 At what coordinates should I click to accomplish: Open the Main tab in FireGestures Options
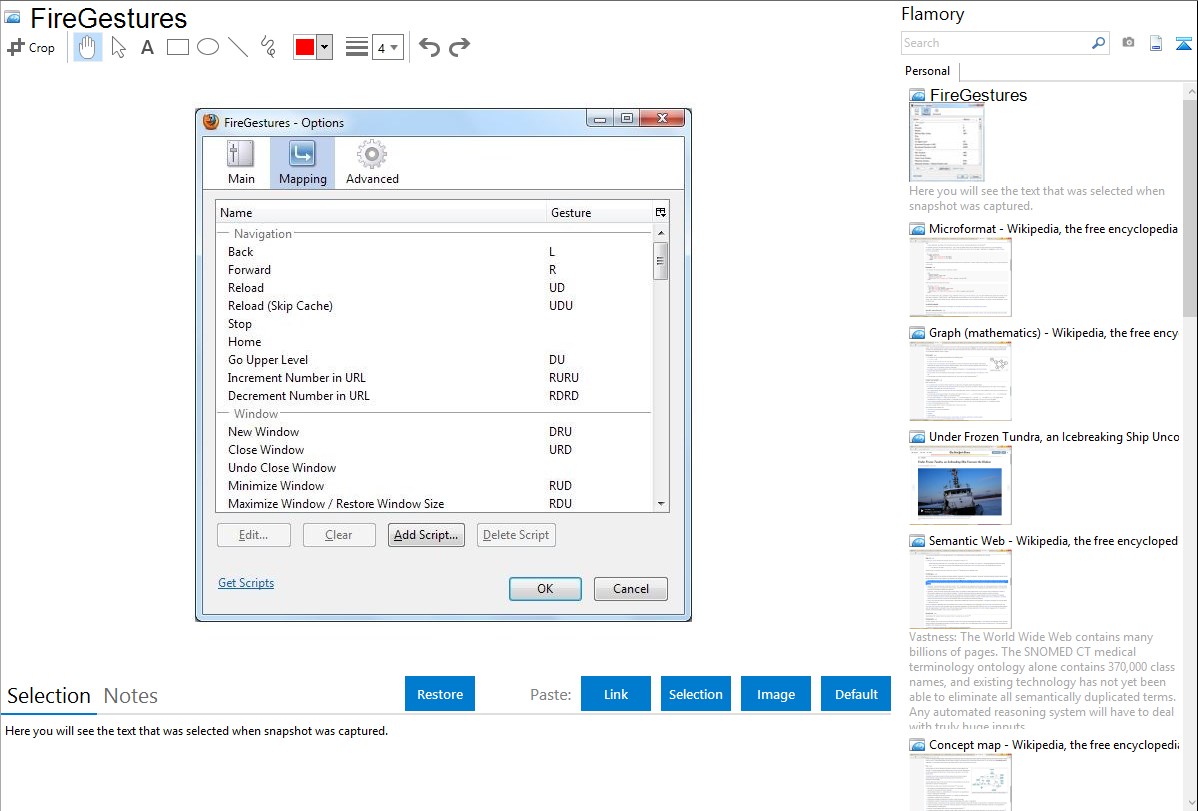coord(241,163)
